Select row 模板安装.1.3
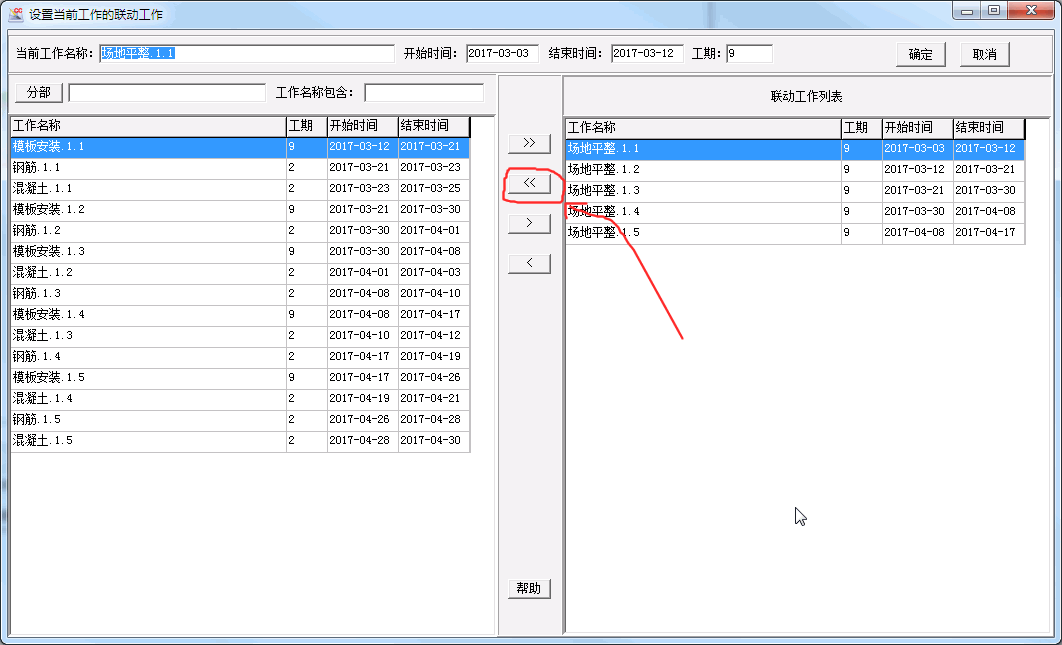This screenshot has height=645, width=1062. [x=240, y=252]
